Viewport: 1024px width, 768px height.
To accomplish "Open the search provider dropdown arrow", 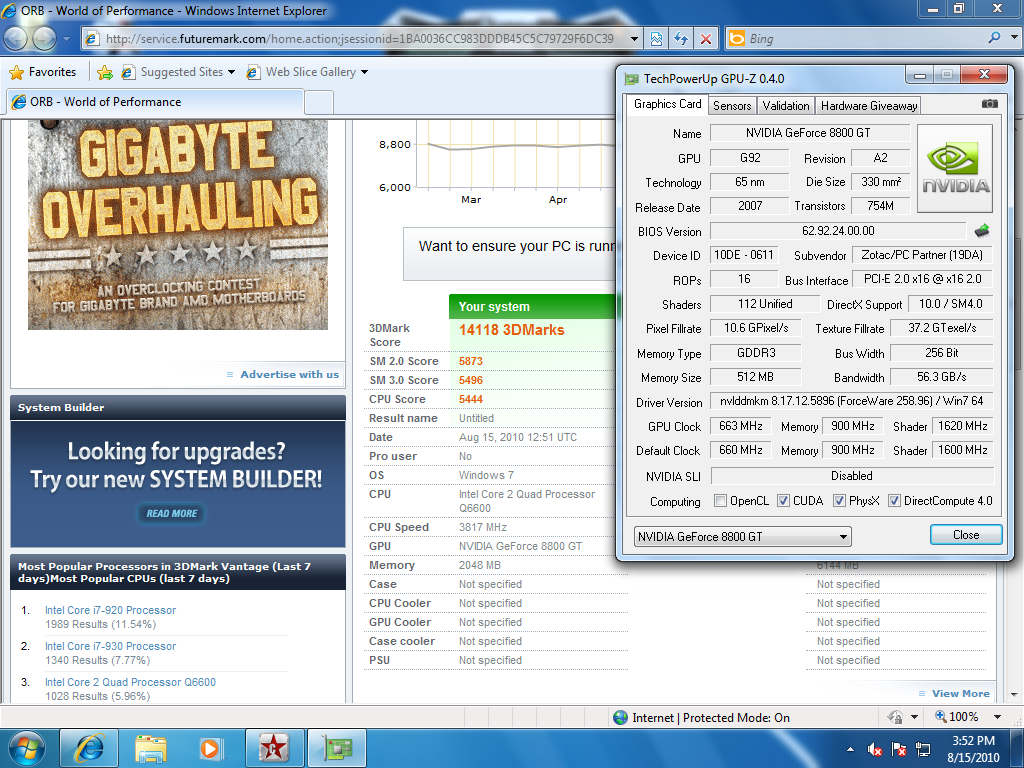I will [x=1014, y=38].
